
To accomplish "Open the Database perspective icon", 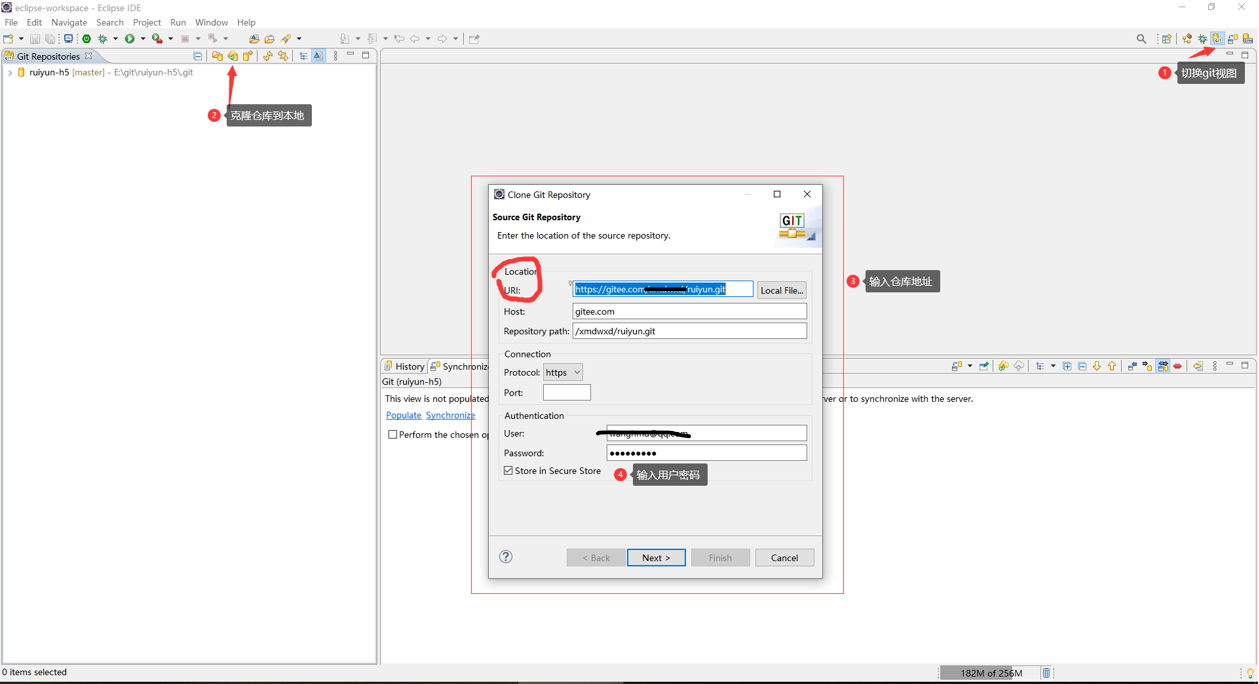I will pos(1248,38).
